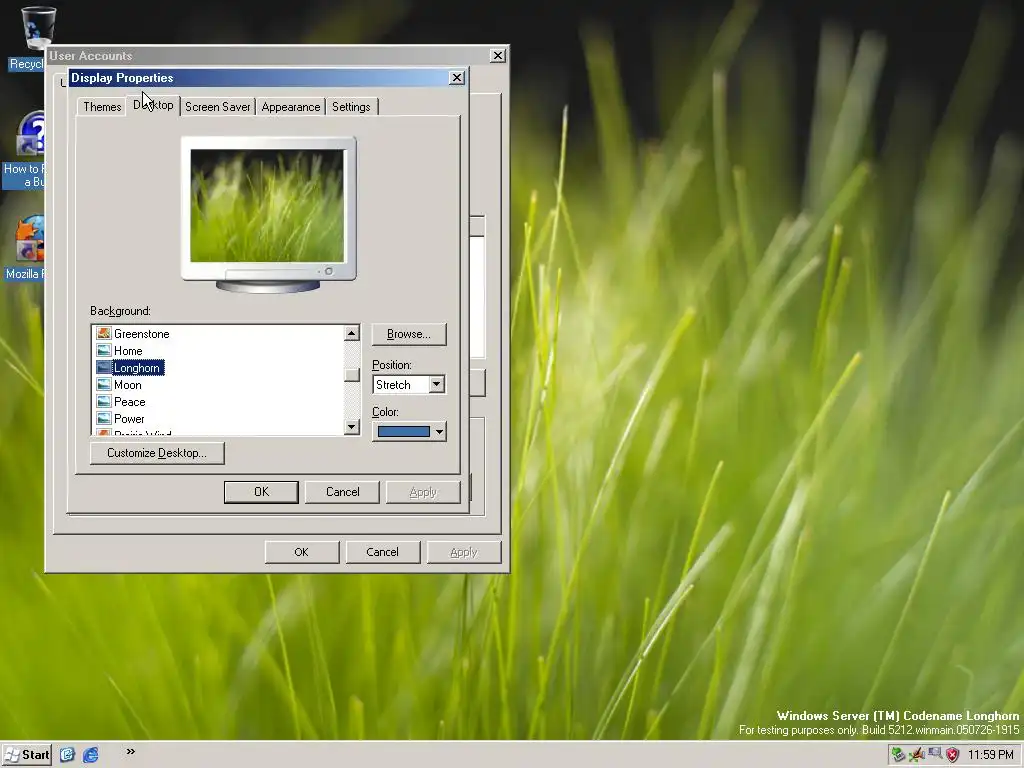
Task: Click the background list scroll up arrow
Action: pyautogui.click(x=351, y=334)
